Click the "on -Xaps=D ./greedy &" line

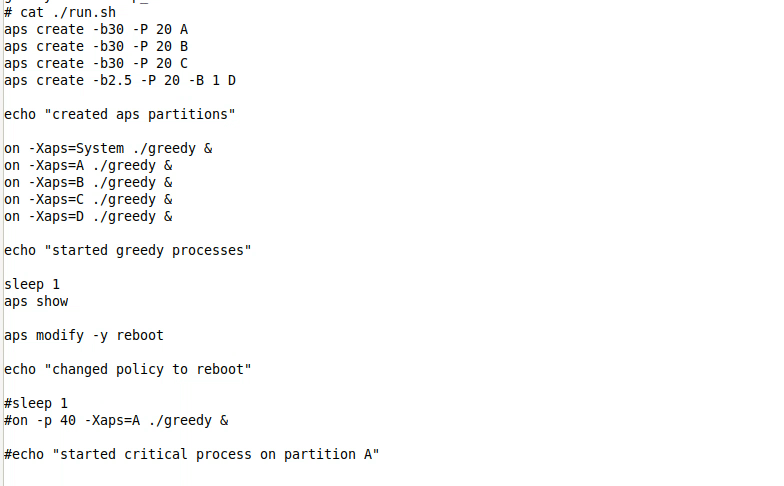tap(88, 217)
